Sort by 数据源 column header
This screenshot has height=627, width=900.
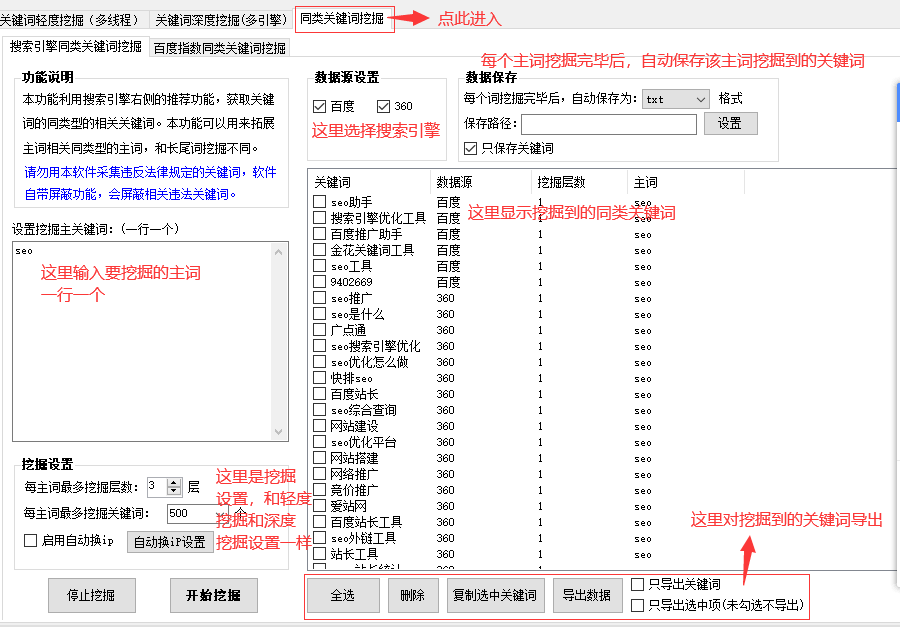481,183
